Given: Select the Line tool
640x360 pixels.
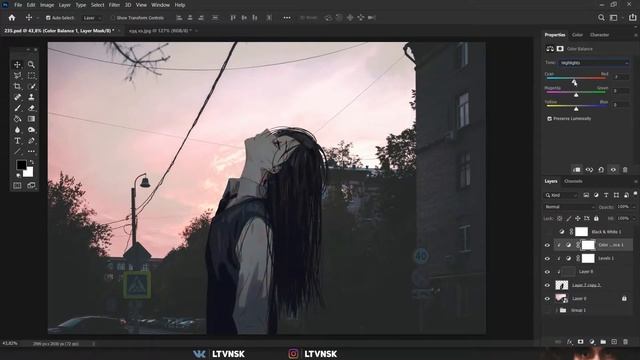Looking at the screenshot, I should click(x=17, y=151).
